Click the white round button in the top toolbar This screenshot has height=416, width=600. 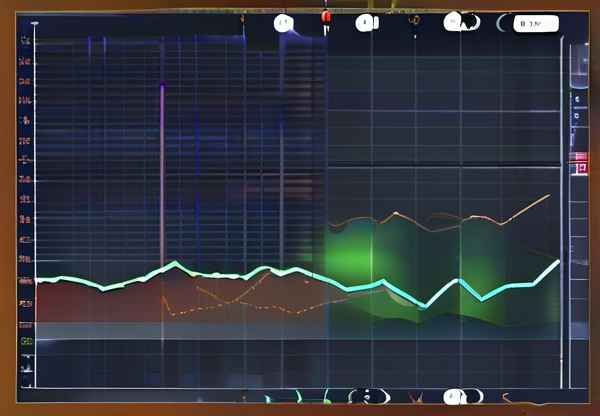284,22
